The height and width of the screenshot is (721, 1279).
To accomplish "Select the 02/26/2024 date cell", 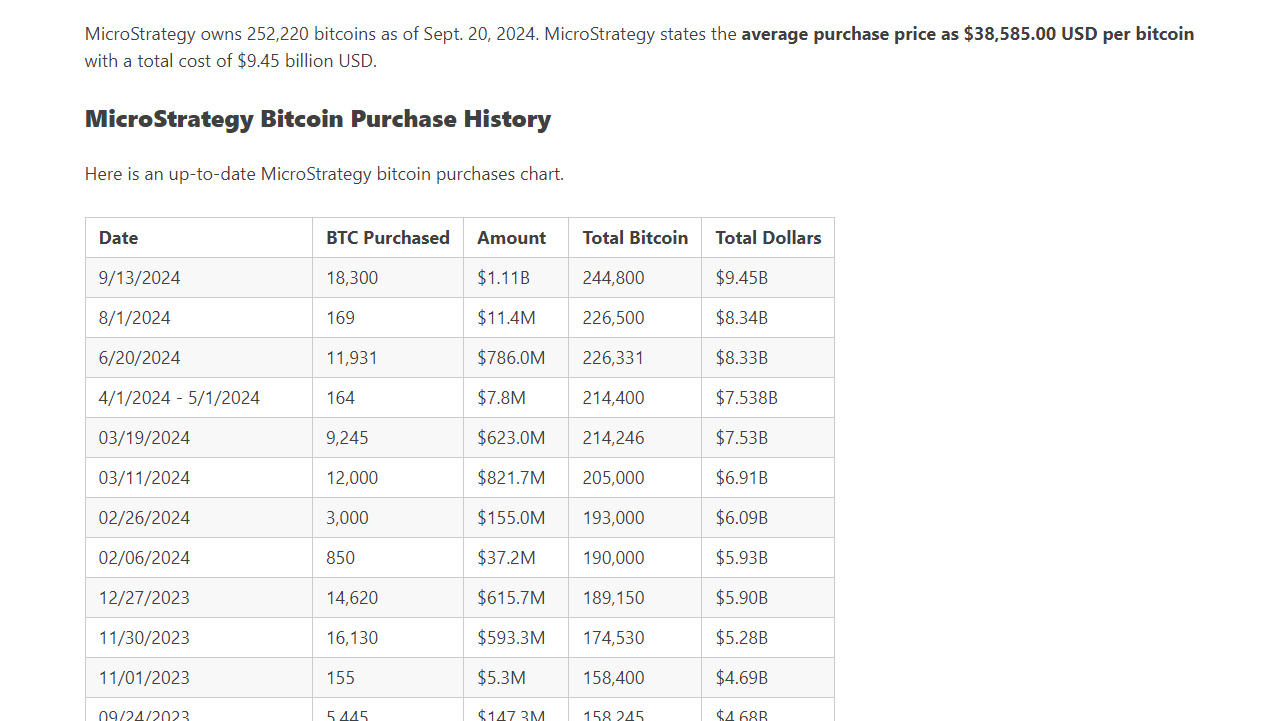I will pos(199,518).
